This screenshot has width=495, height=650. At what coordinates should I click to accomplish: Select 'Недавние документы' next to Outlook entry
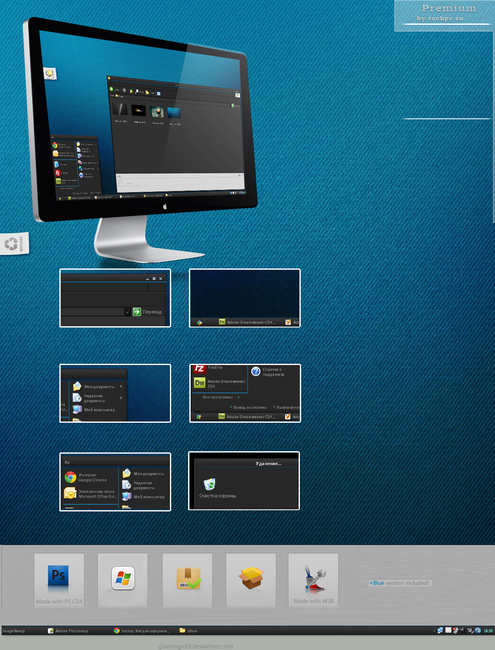coord(138,485)
